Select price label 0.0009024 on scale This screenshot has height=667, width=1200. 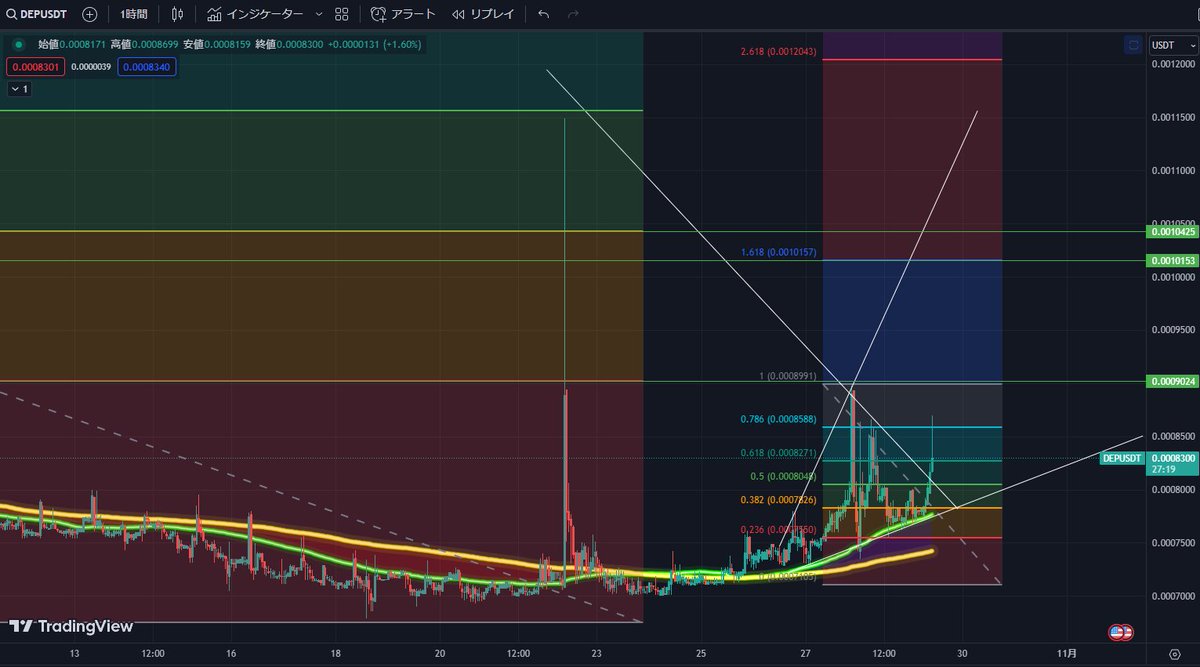point(1173,382)
